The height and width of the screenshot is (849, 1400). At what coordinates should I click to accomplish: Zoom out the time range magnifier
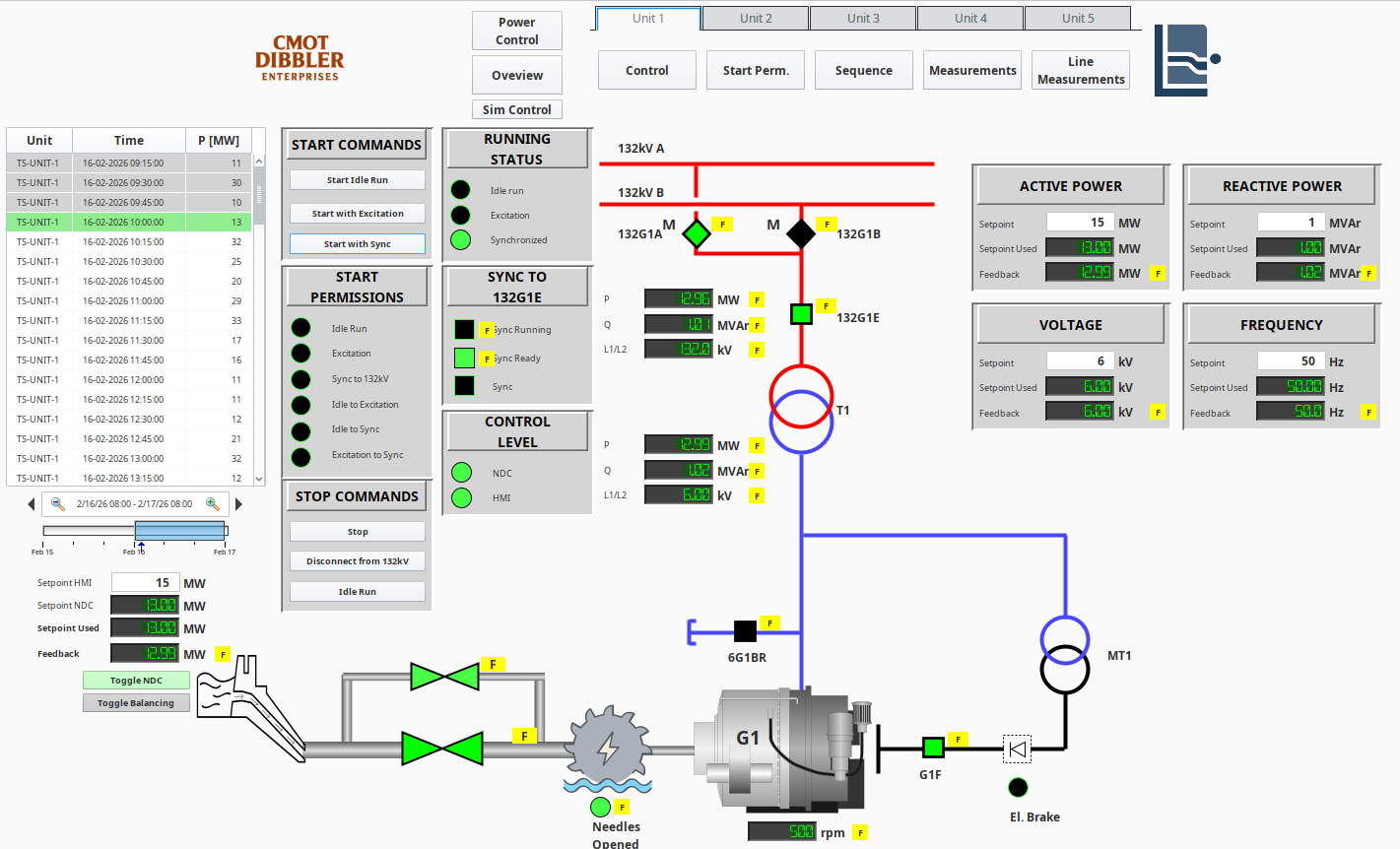[58, 504]
